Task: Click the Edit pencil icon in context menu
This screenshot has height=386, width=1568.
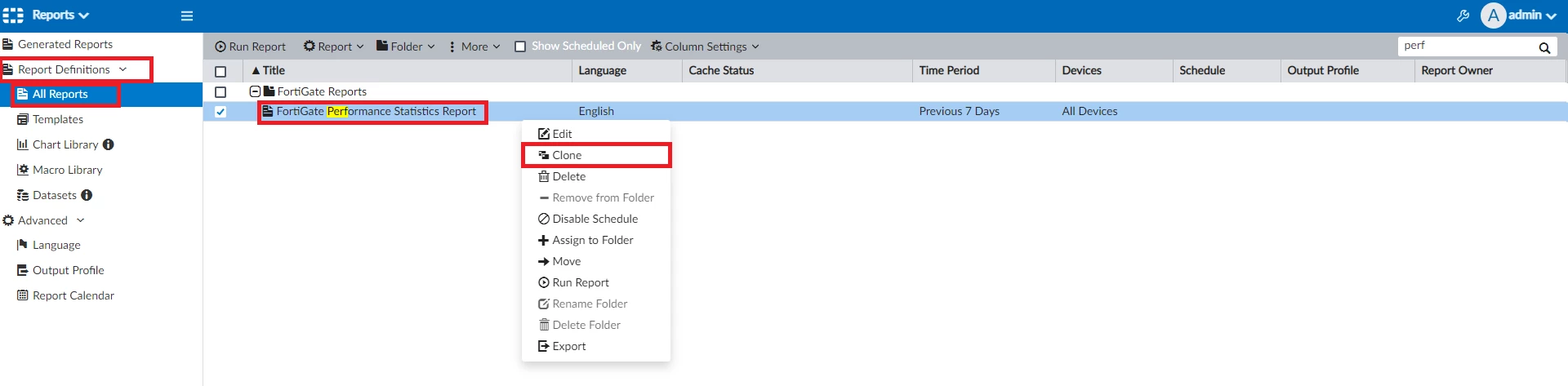Action: coord(544,134)
